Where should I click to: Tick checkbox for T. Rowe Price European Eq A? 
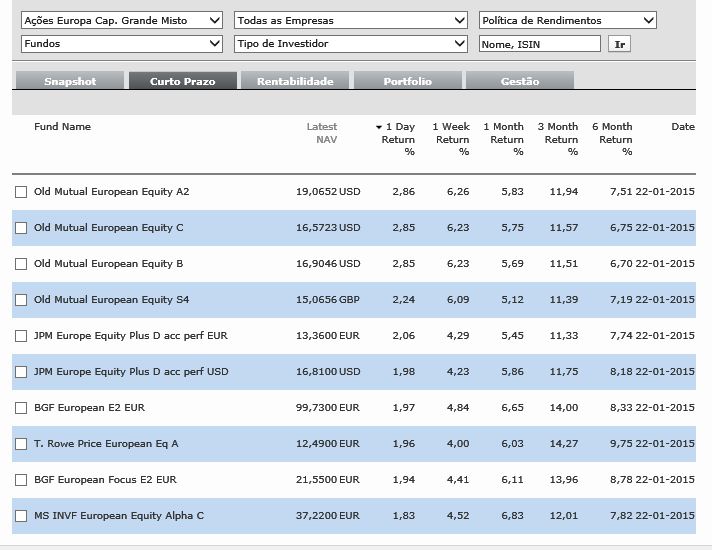point(21,444)
